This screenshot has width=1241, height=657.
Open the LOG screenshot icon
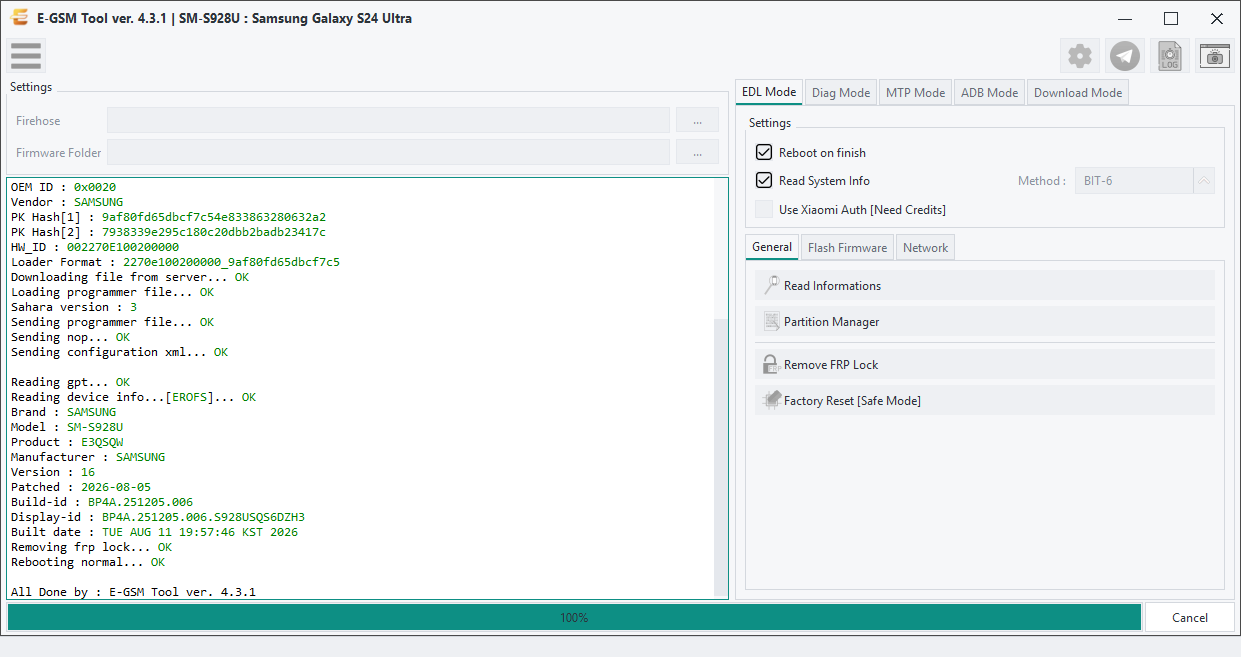(1170, 56)
